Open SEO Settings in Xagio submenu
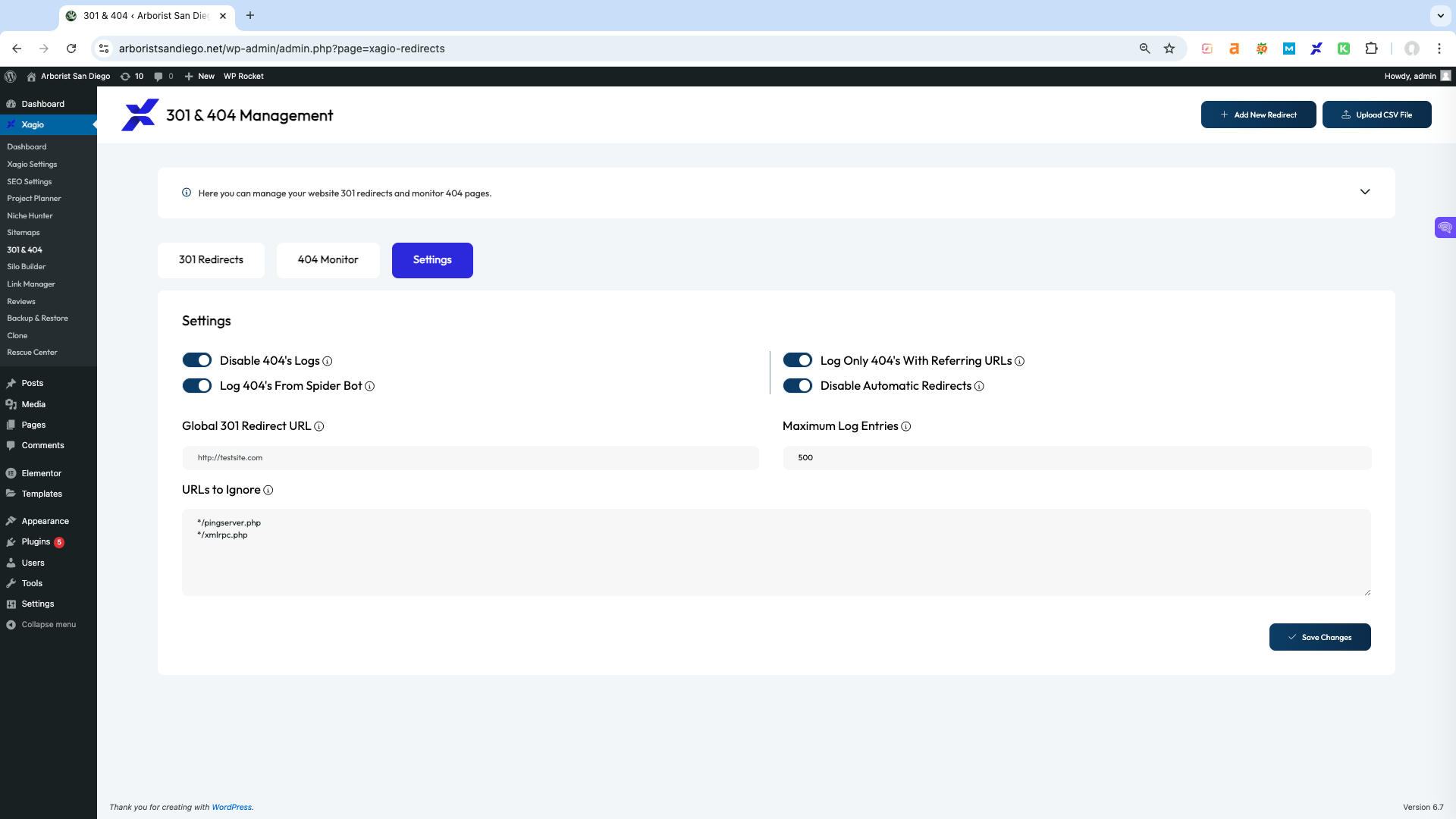1456x819 pixels. (x=30, y=182)
